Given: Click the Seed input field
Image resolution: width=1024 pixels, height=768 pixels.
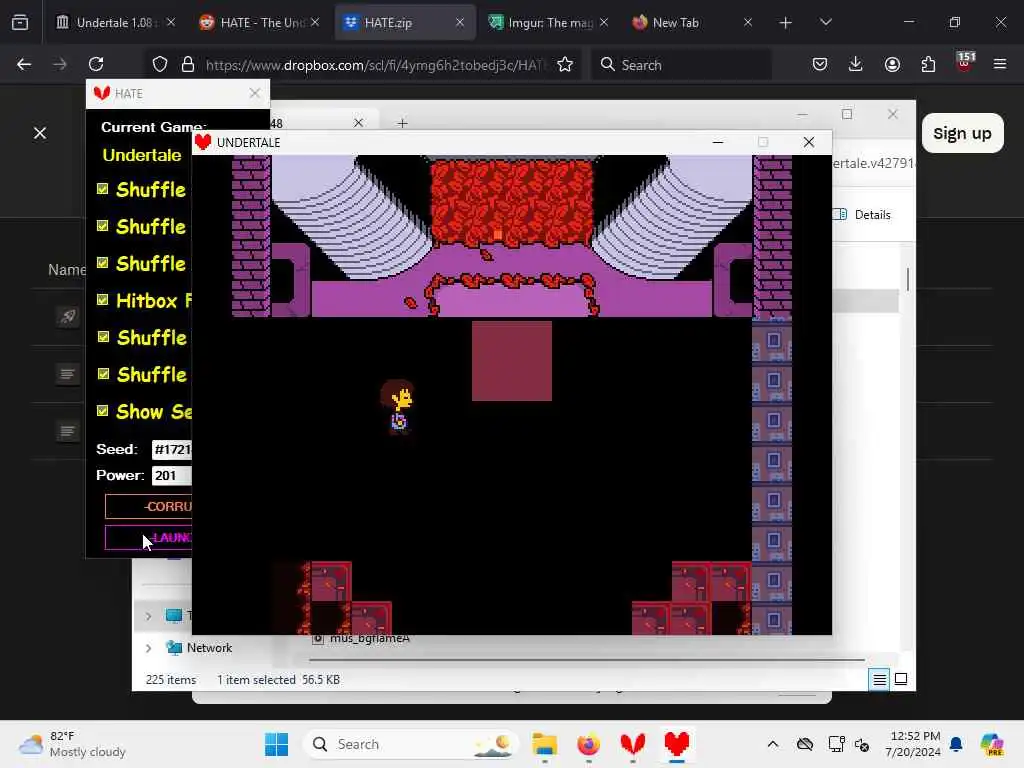Looking at the screenshot, I should tap(172, 449).
